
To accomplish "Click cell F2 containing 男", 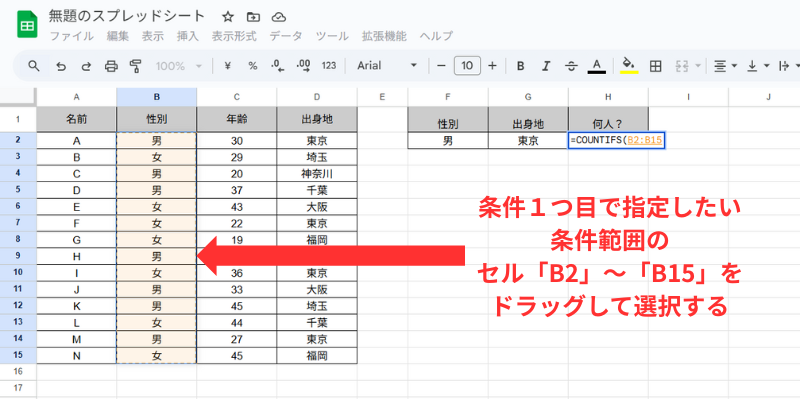I will coord(447,140).
